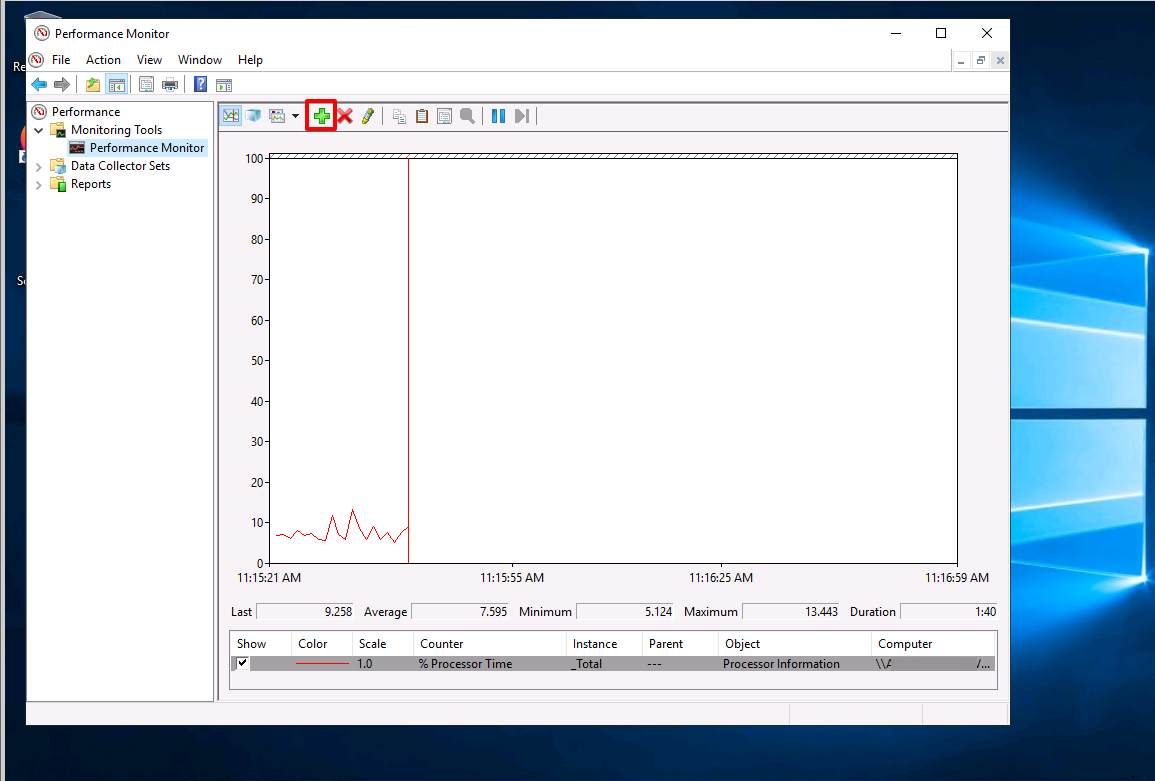The image size is (1155, 781).
Task: Click the Print icon in the top toolbar
Action: 170,85
